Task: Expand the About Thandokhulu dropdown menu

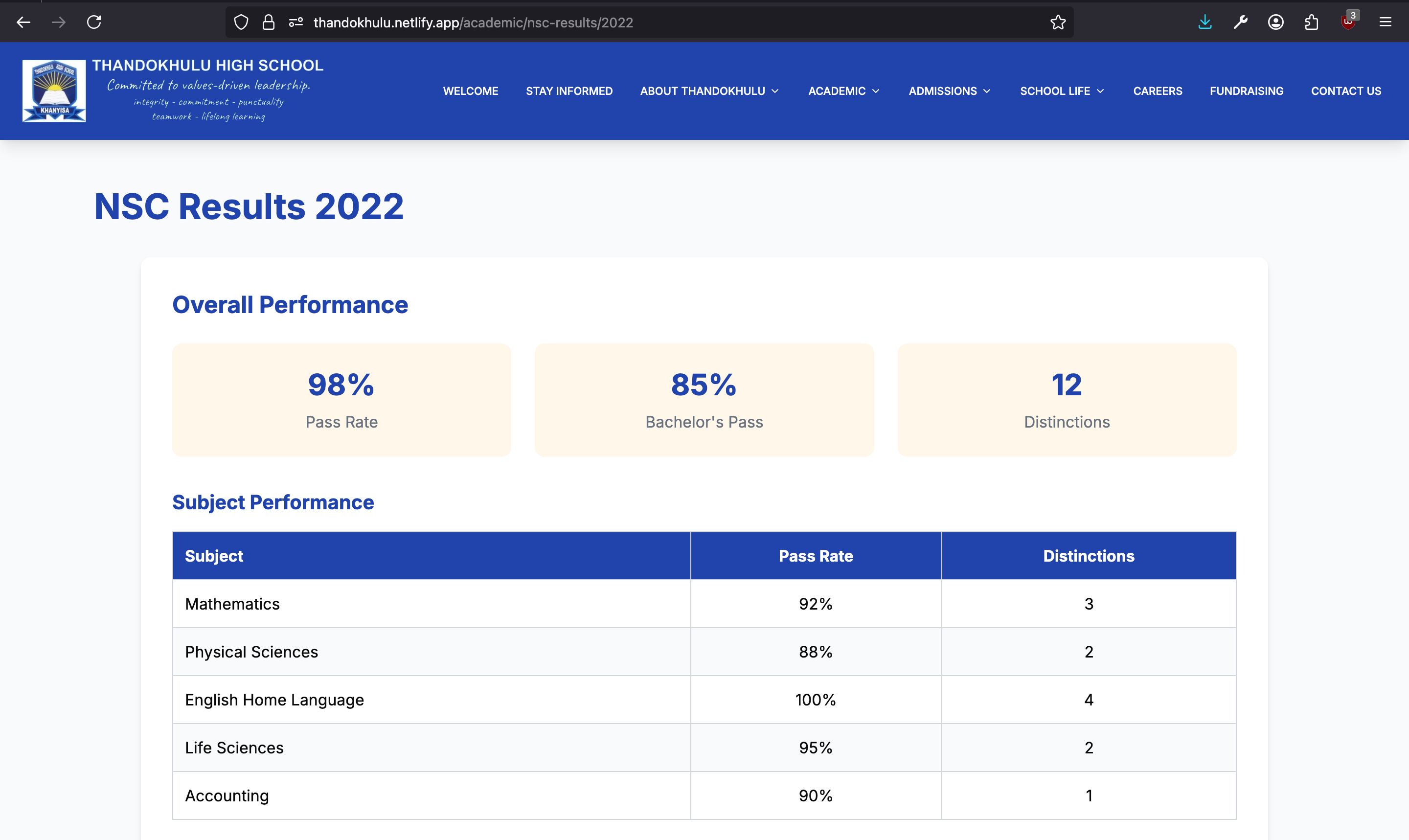Action: (709, 91)
